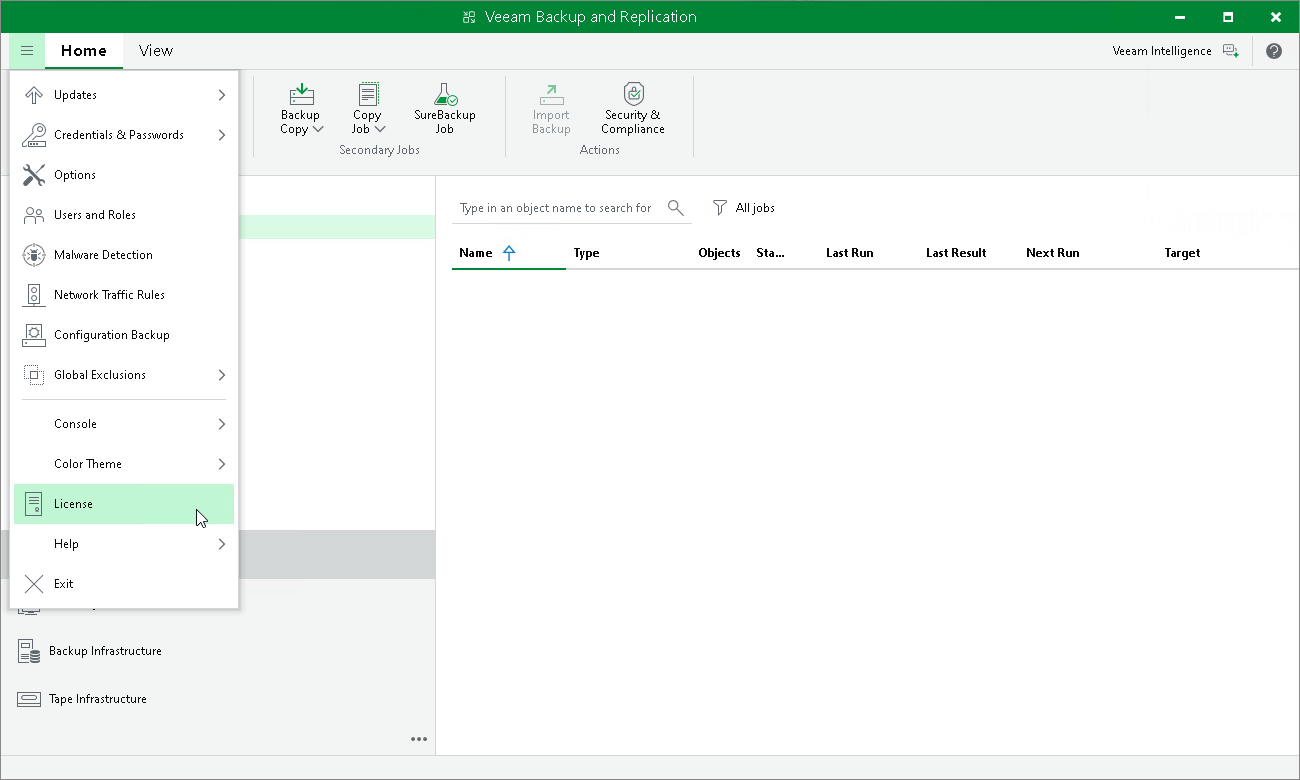Switch to the View ribbon tab
1300x780 pixels.
tap(156, 51)
